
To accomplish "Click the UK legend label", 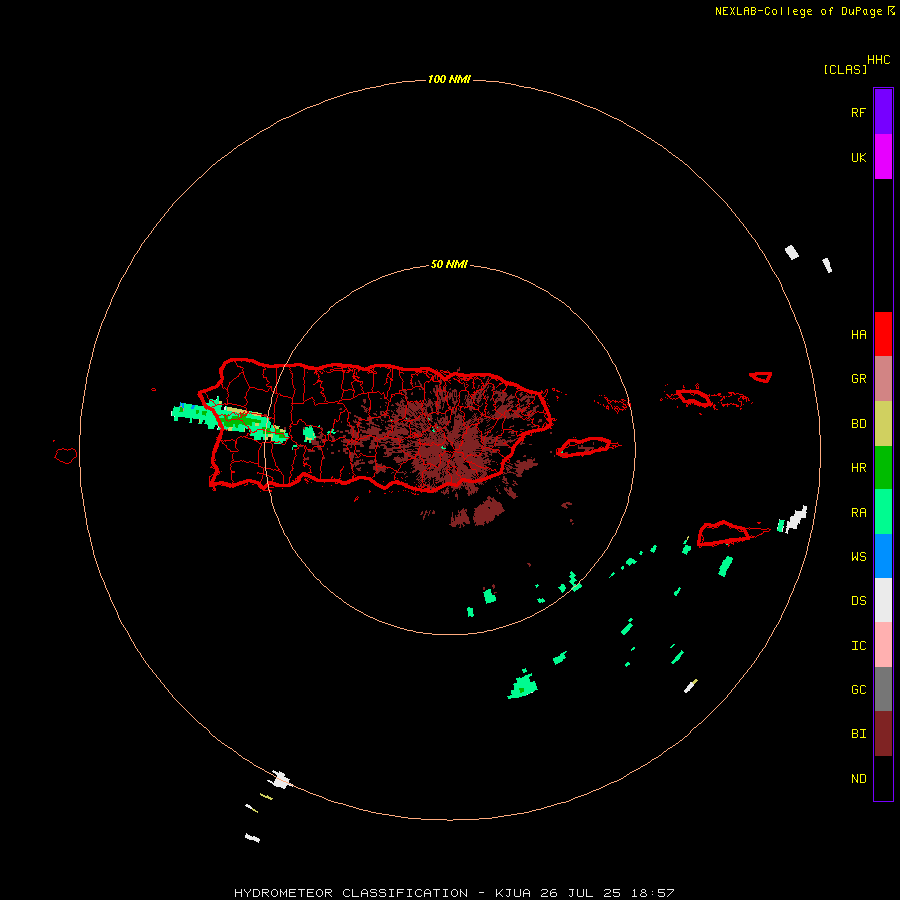I will tap(858, 157).
